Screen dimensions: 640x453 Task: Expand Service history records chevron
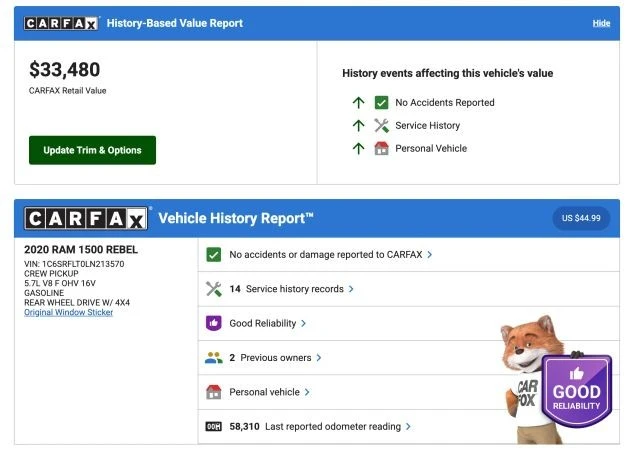point(351,289)
